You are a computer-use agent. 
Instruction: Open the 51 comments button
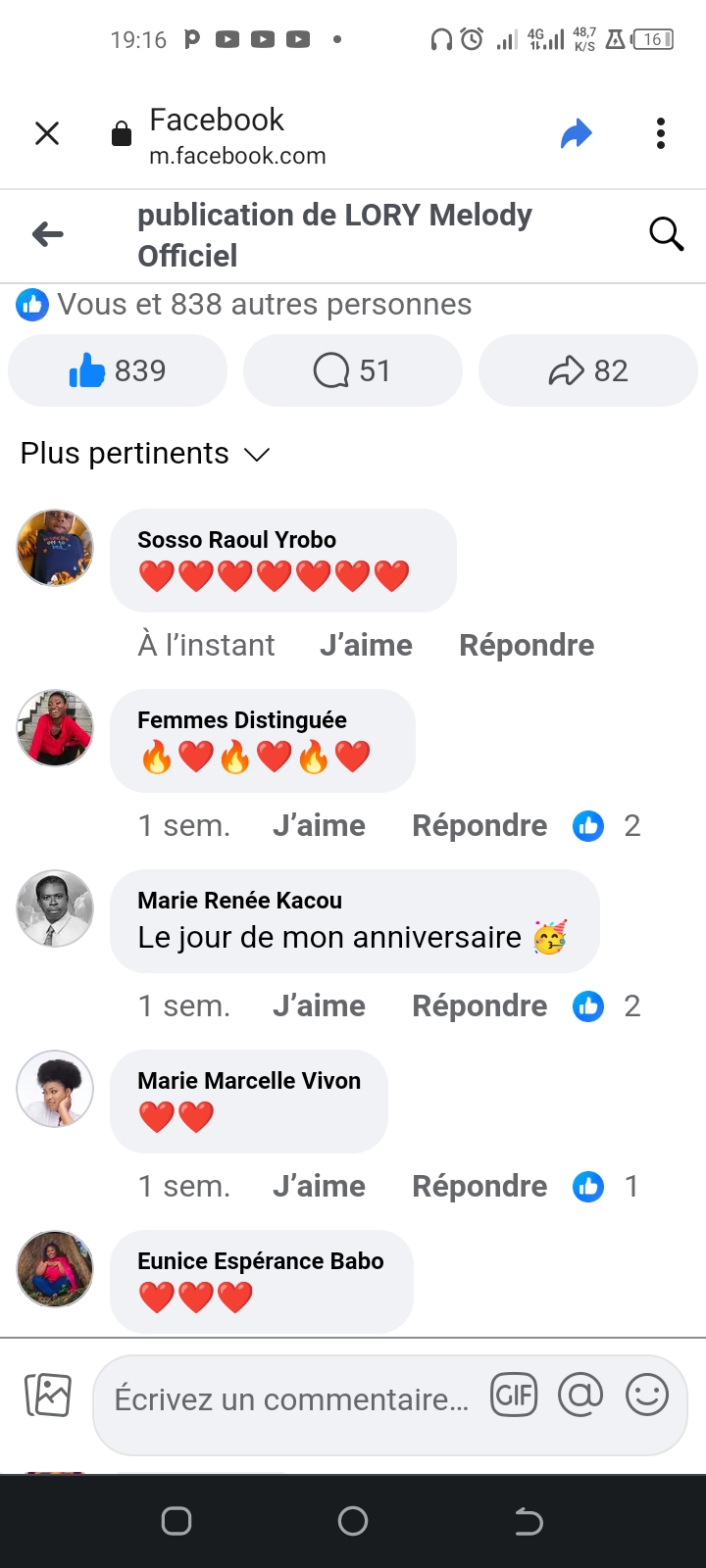[353, 370]
